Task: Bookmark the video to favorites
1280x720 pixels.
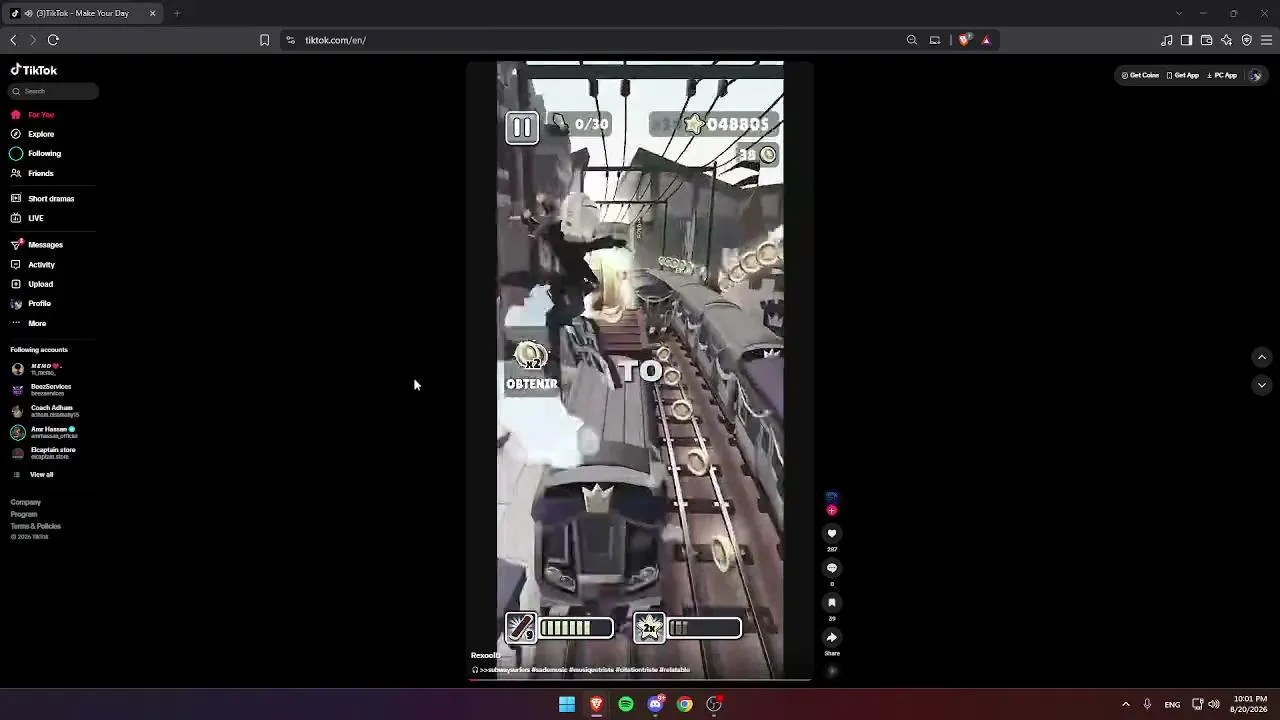Action: click(831, 603)
